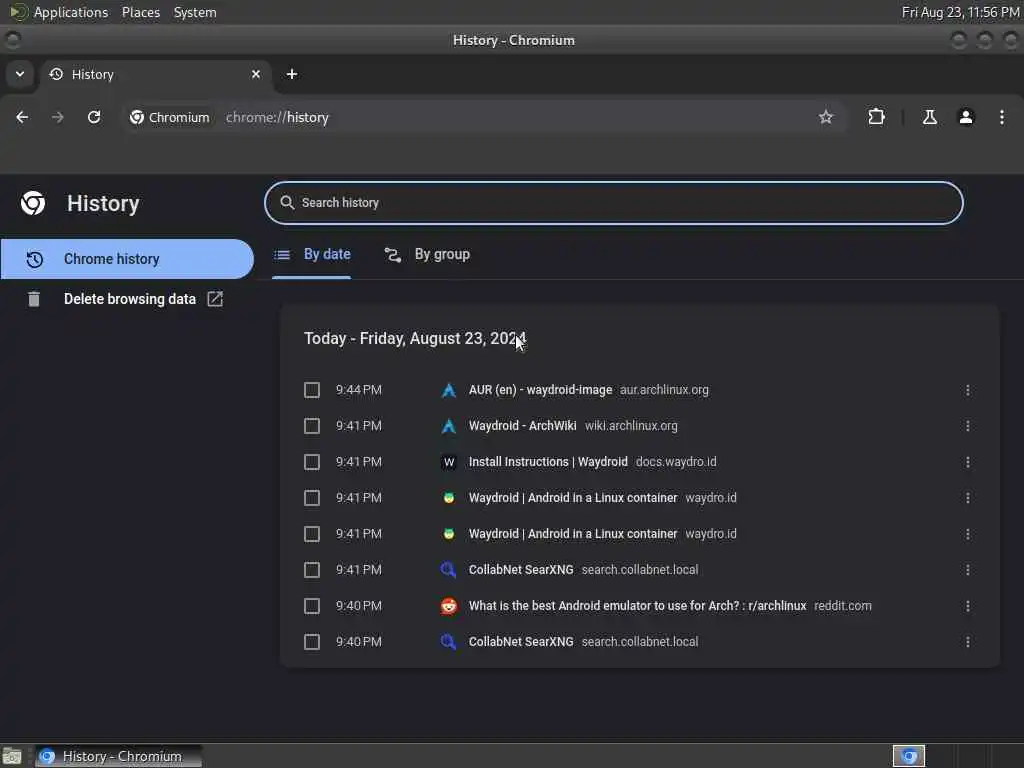1024x768 pixels.
Task: Tick the reddit.com history entry checkbox
Action: point(312,606)
